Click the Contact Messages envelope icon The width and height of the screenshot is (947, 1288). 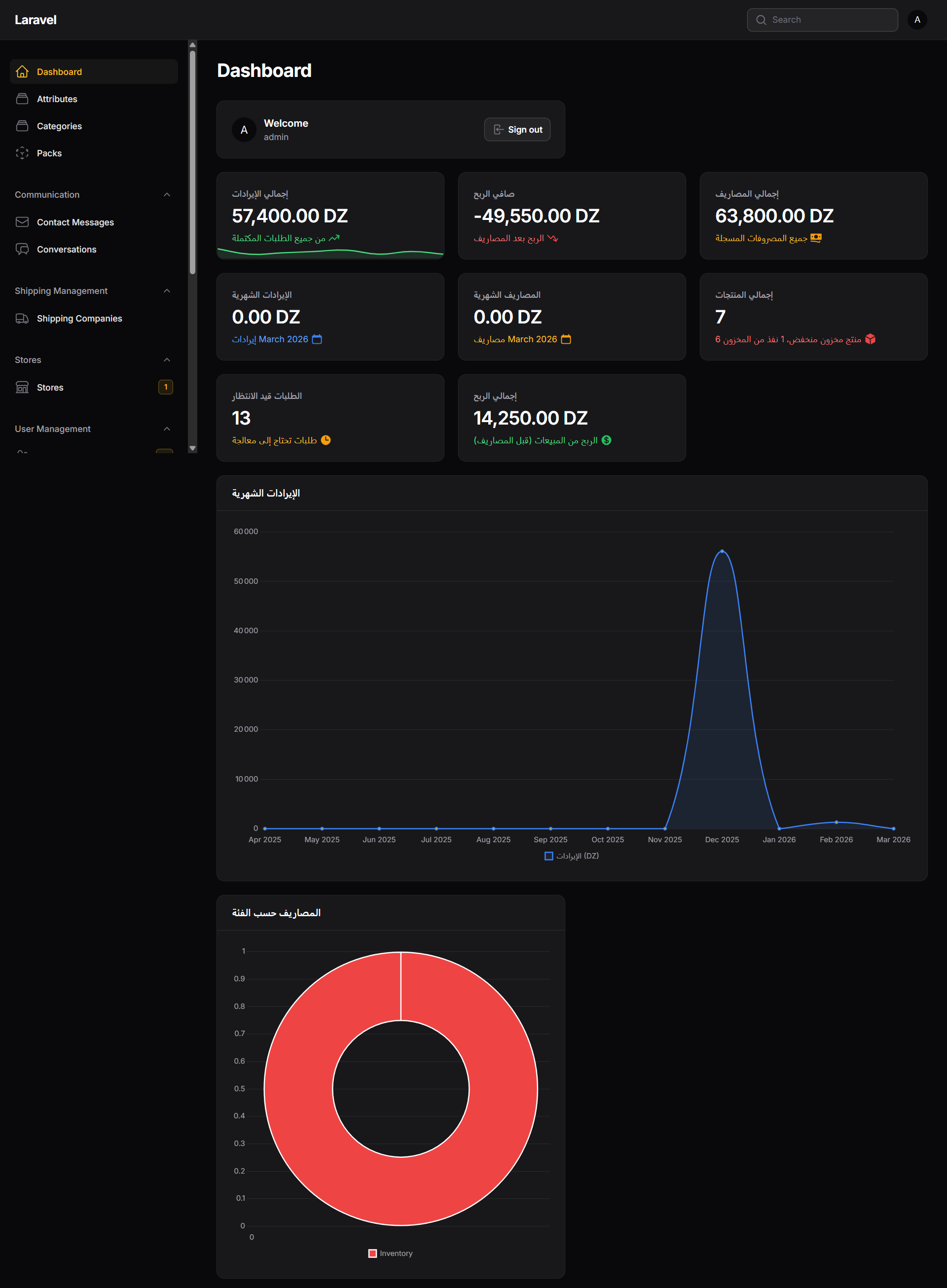click(x=22, y=222)
